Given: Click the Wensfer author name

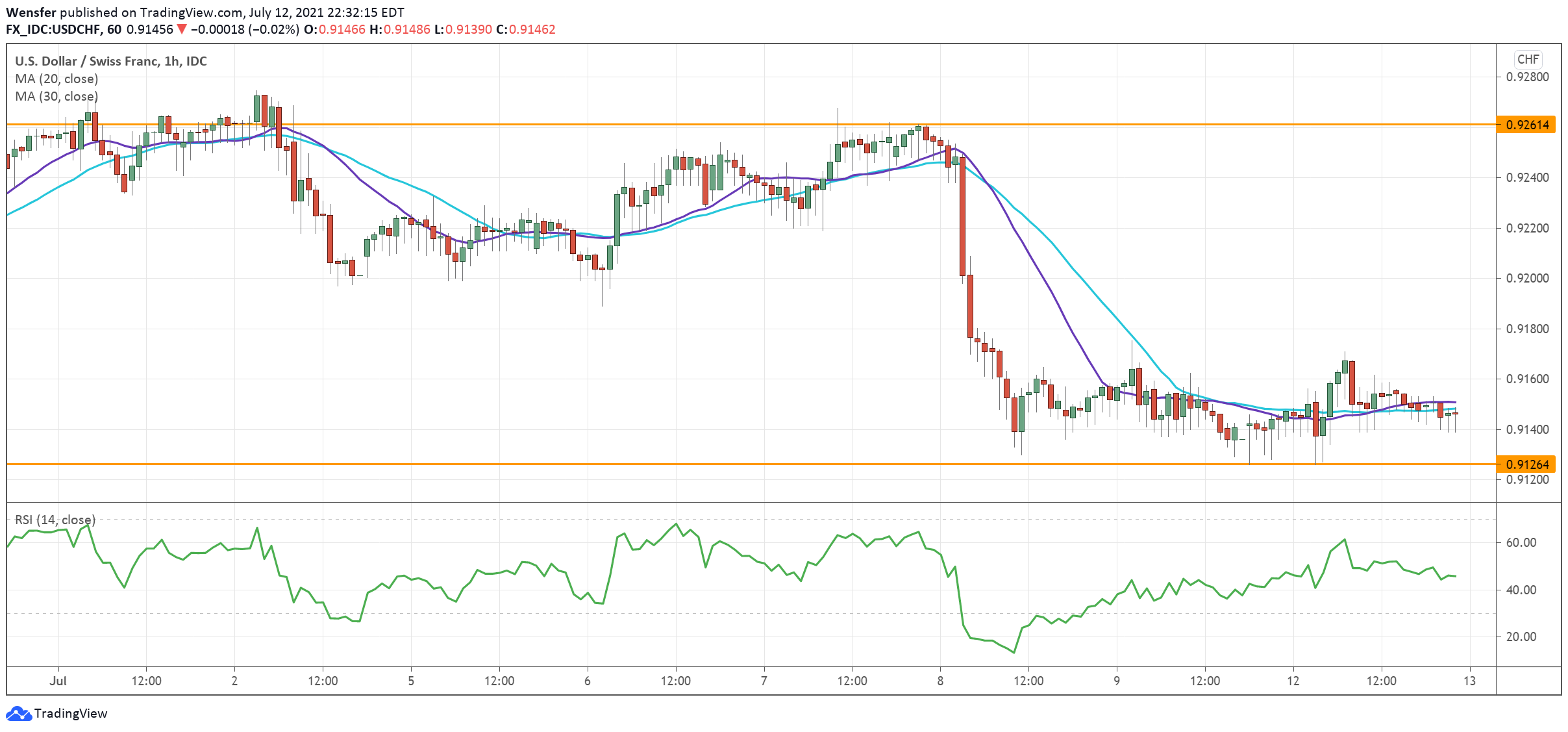Looking at the screenshot, I should coord(31,12).
